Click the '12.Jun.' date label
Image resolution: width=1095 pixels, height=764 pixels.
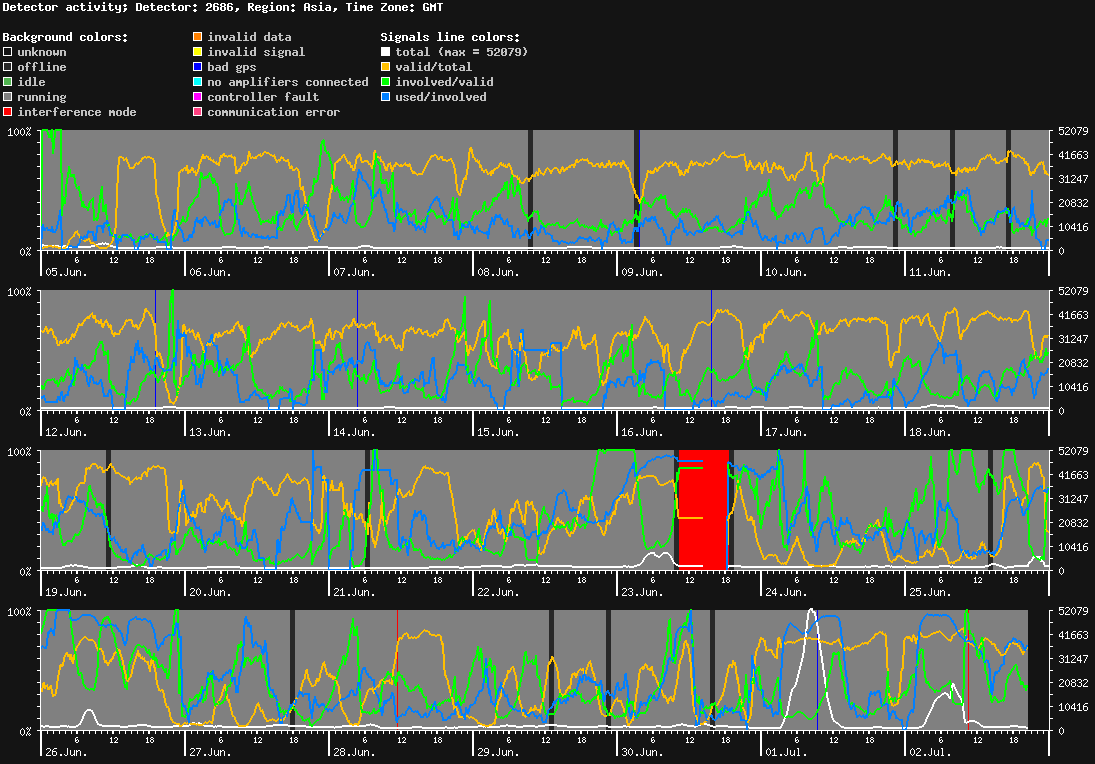click(x=66, y=432)
